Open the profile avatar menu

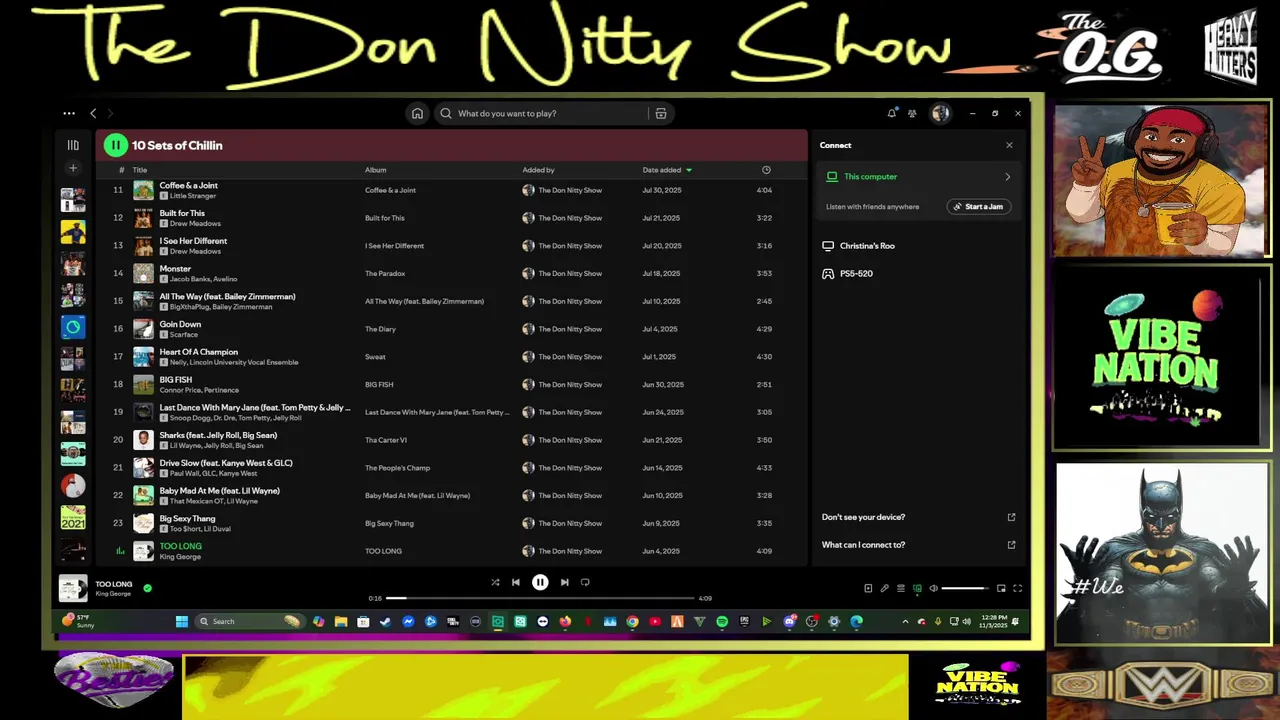(940, 114)
